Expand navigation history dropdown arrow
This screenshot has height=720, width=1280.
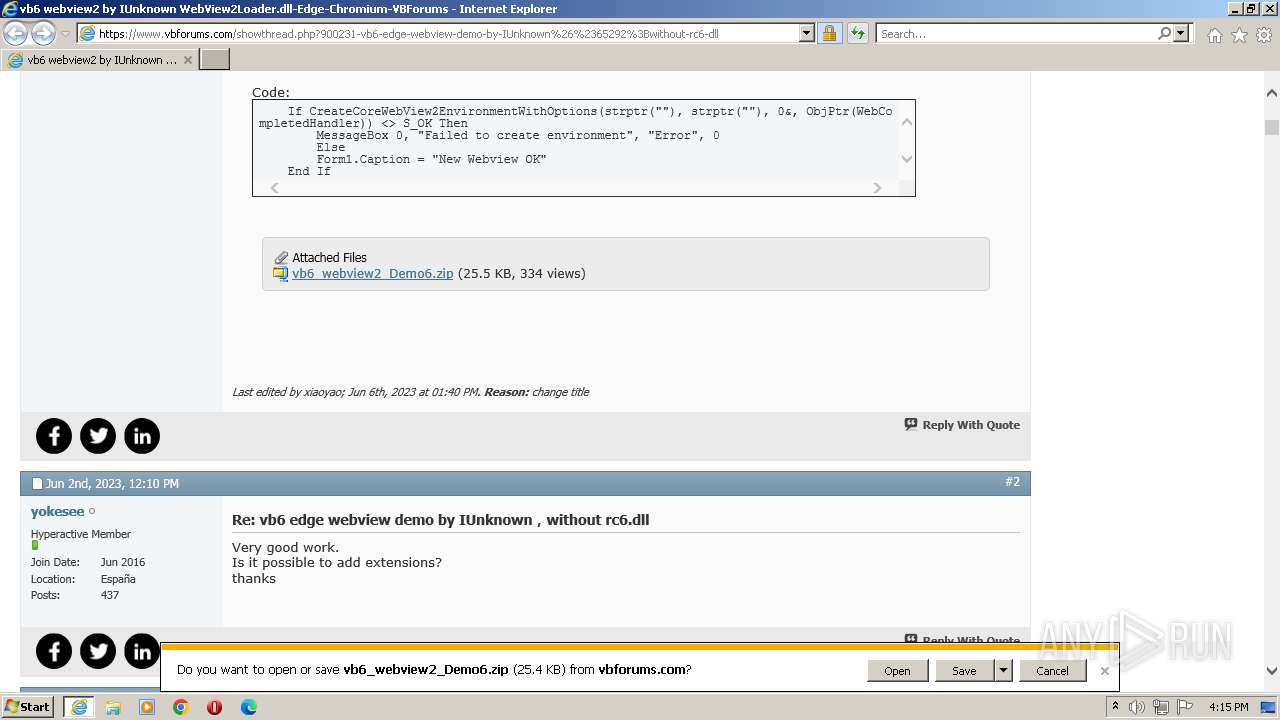pos(66,34)
